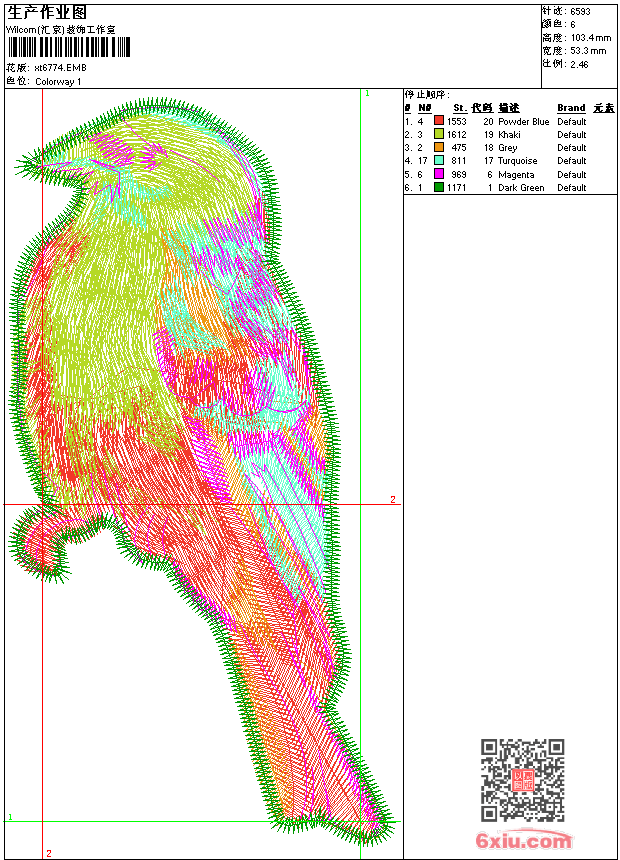
Task: Click the '停止顺序:' stop sequence heading
Action: click(x=427, y=94)
